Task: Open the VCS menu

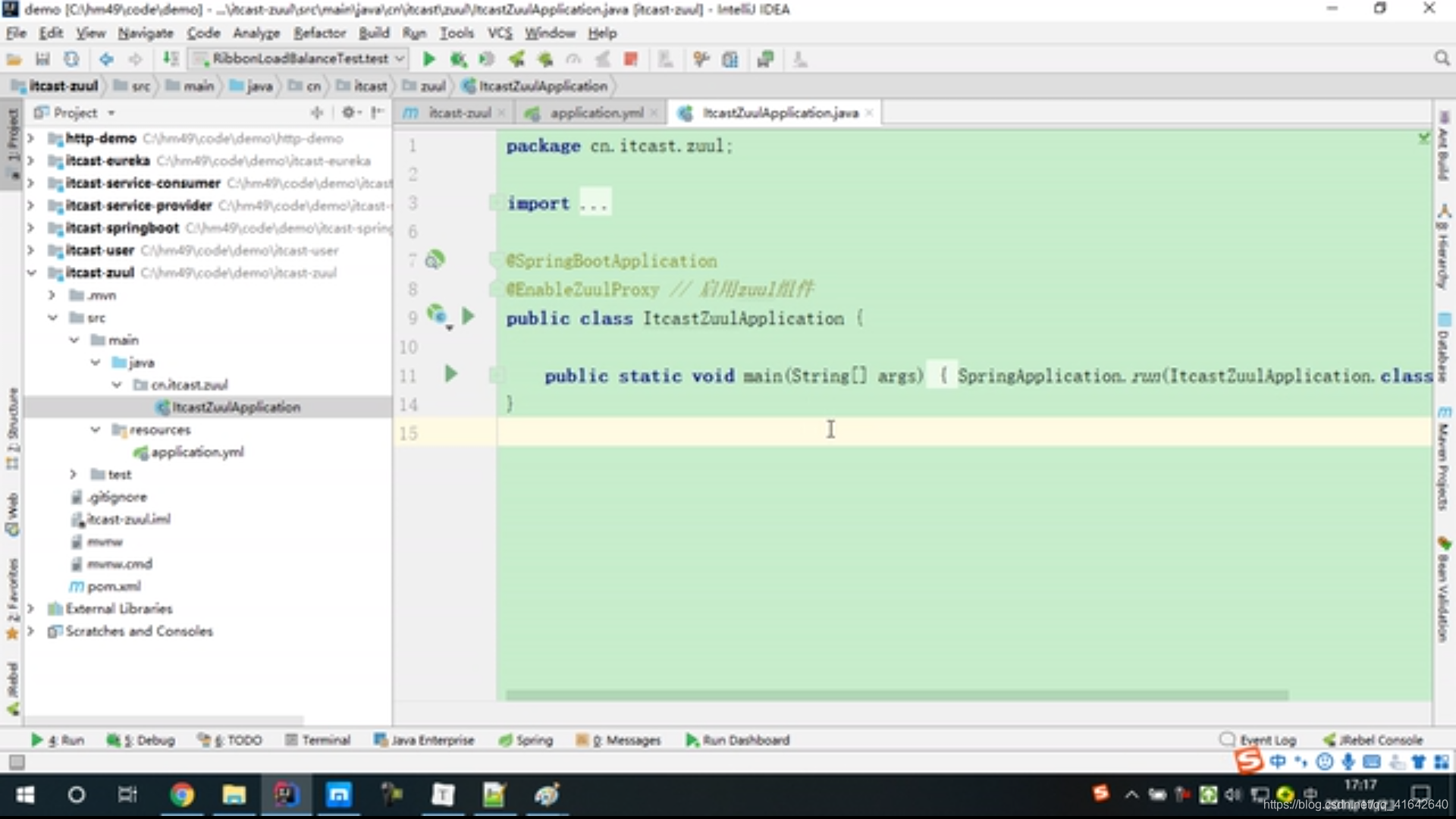Action: [x=500, y=33]
